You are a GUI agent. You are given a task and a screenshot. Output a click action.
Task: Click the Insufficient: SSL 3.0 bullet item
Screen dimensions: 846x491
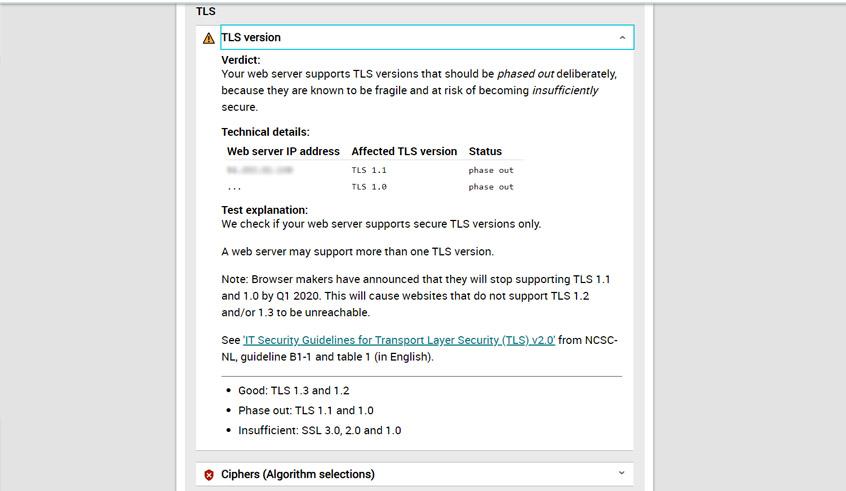(319, 431)
